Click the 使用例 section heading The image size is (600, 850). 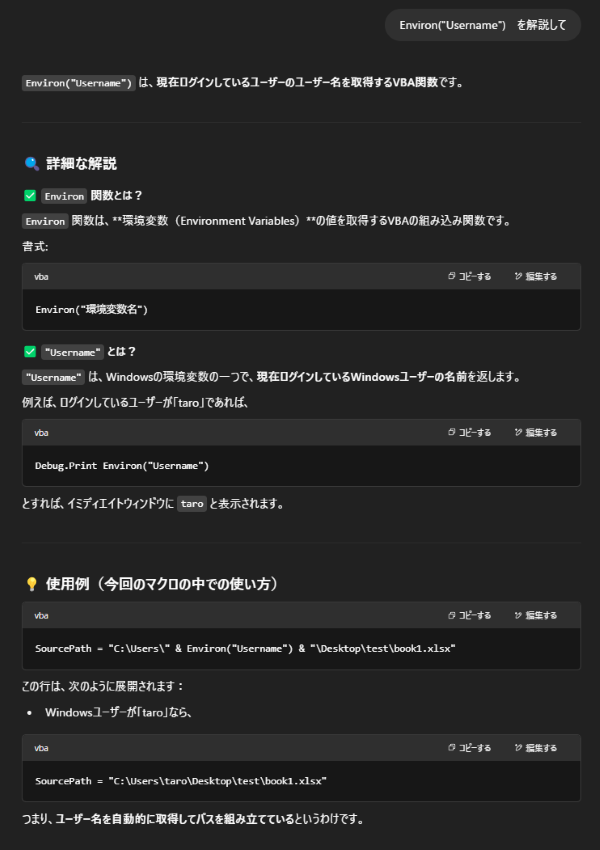[x=162, y=584]
